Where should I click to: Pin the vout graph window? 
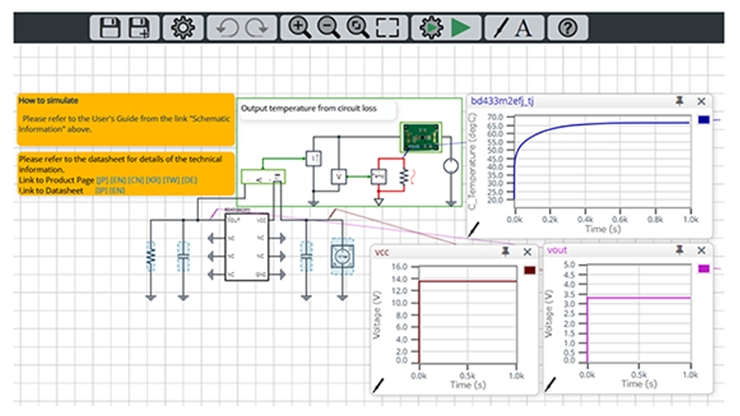point(680,251)
